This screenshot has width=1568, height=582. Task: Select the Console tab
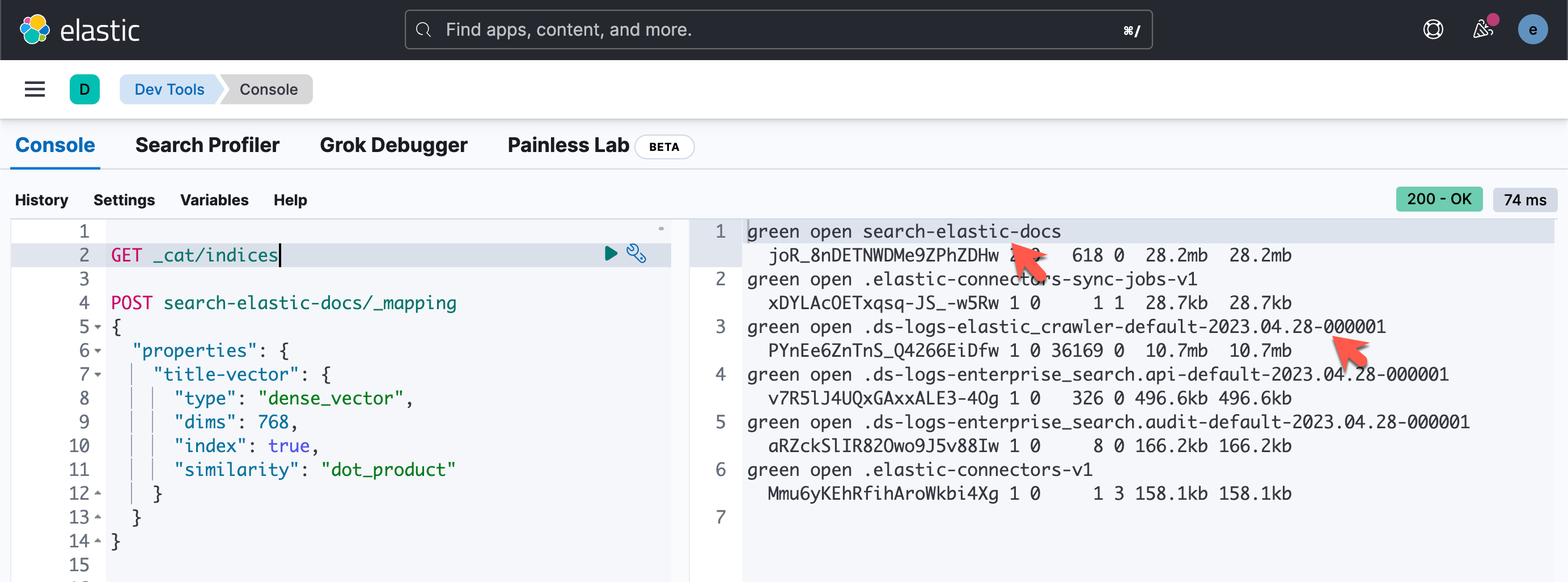[x=55, y=145]
